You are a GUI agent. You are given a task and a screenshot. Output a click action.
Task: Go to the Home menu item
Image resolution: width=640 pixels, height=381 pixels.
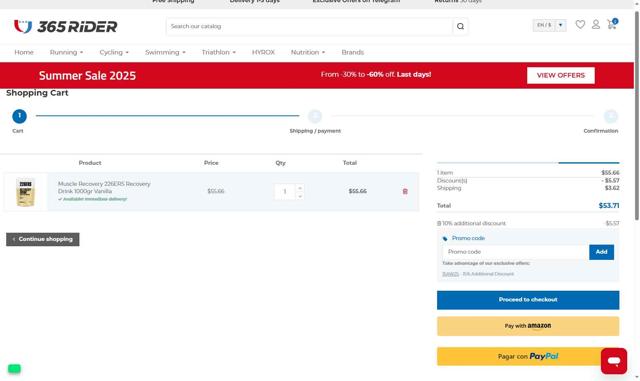pos(24,52)
